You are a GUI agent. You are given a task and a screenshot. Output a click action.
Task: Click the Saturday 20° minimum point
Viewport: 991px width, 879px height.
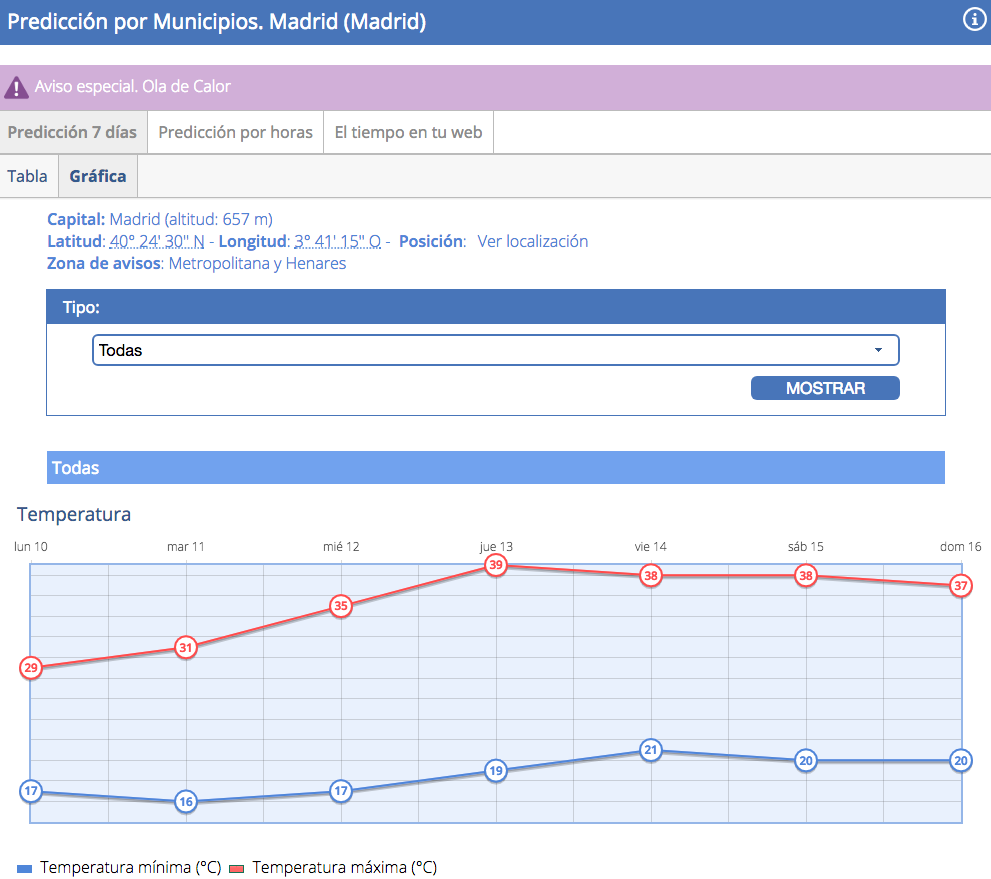tap(806, 761)
